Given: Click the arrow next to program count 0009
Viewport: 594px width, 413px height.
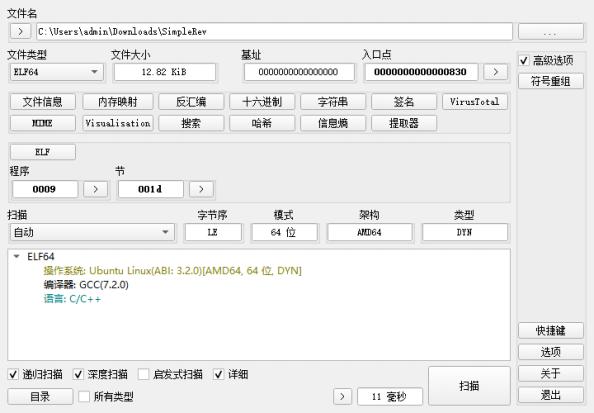Looking at the screenshot, I should click(95, 189).
